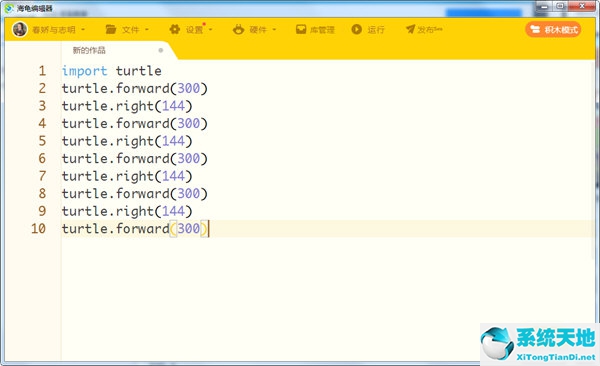Image resolution: width=600 pixels, height=366 pixels.
Task: Expand the 文件 dropdown arrow
Action: [x=147, y=29]
